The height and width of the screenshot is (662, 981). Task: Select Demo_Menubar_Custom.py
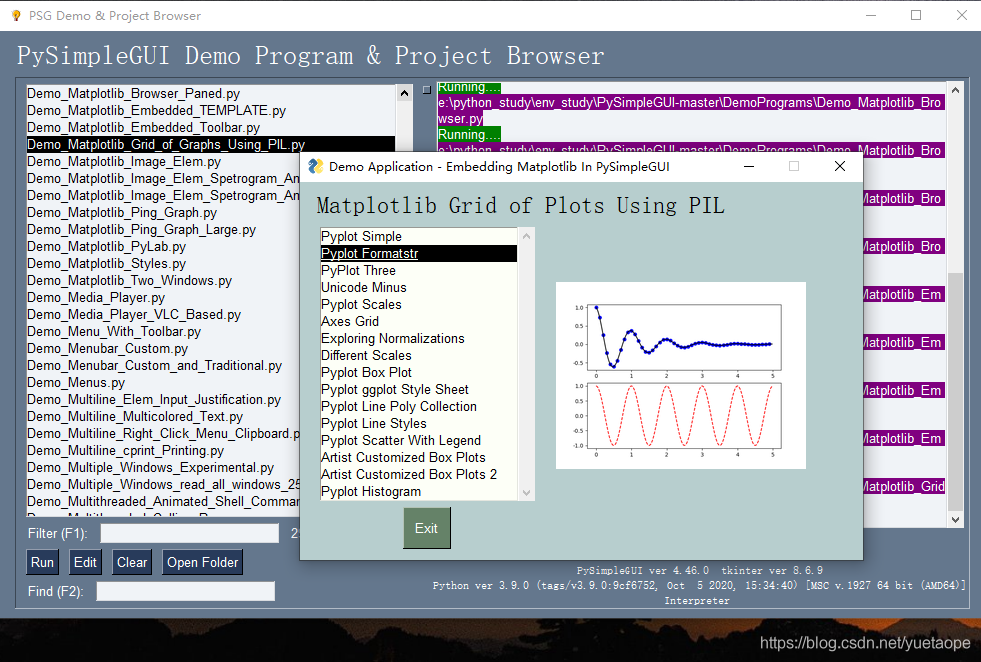click(163, 348)
